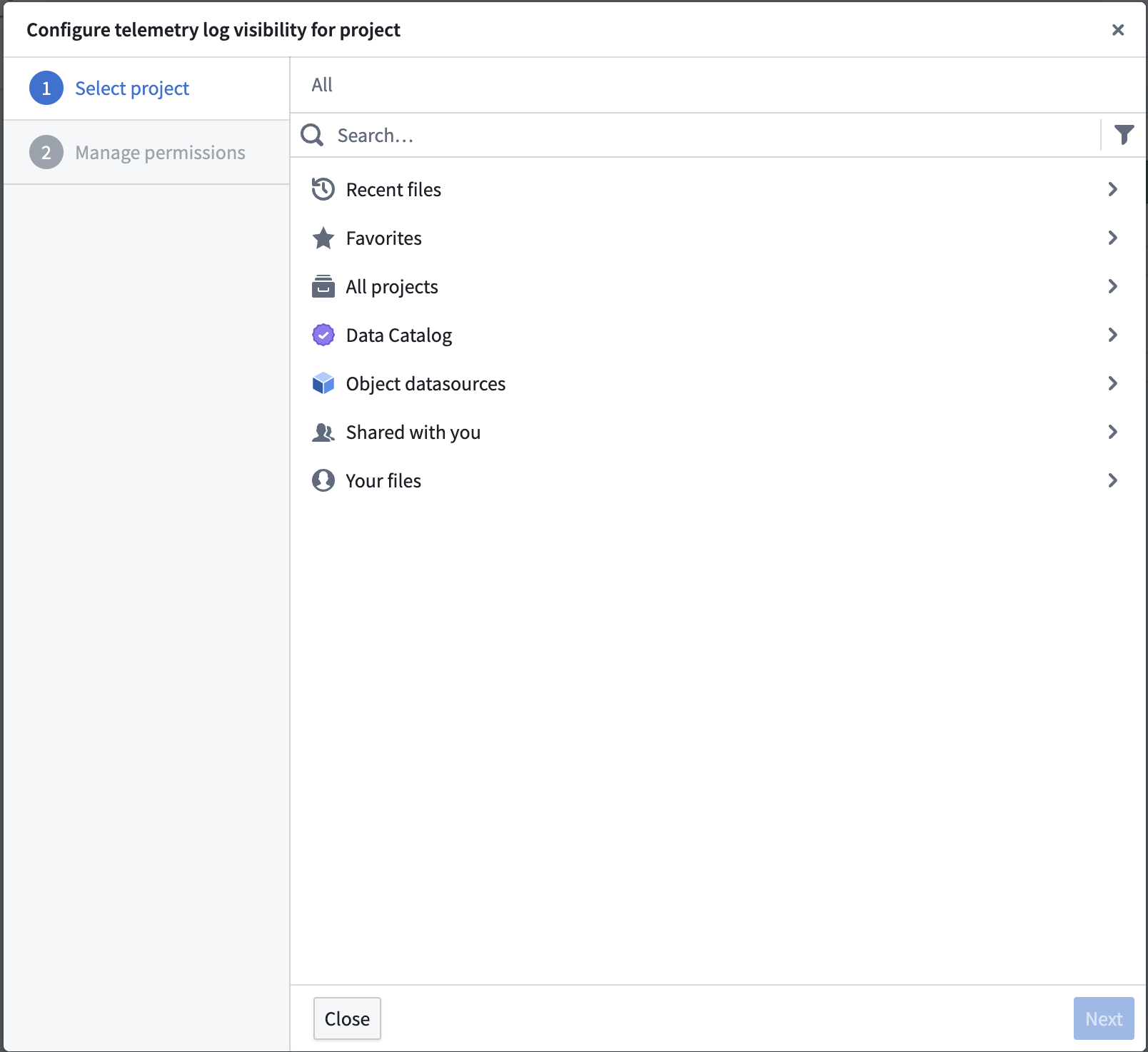Open Shared with you using chevron
Screen dimensions: 1148x1052
pos(1112,432)
